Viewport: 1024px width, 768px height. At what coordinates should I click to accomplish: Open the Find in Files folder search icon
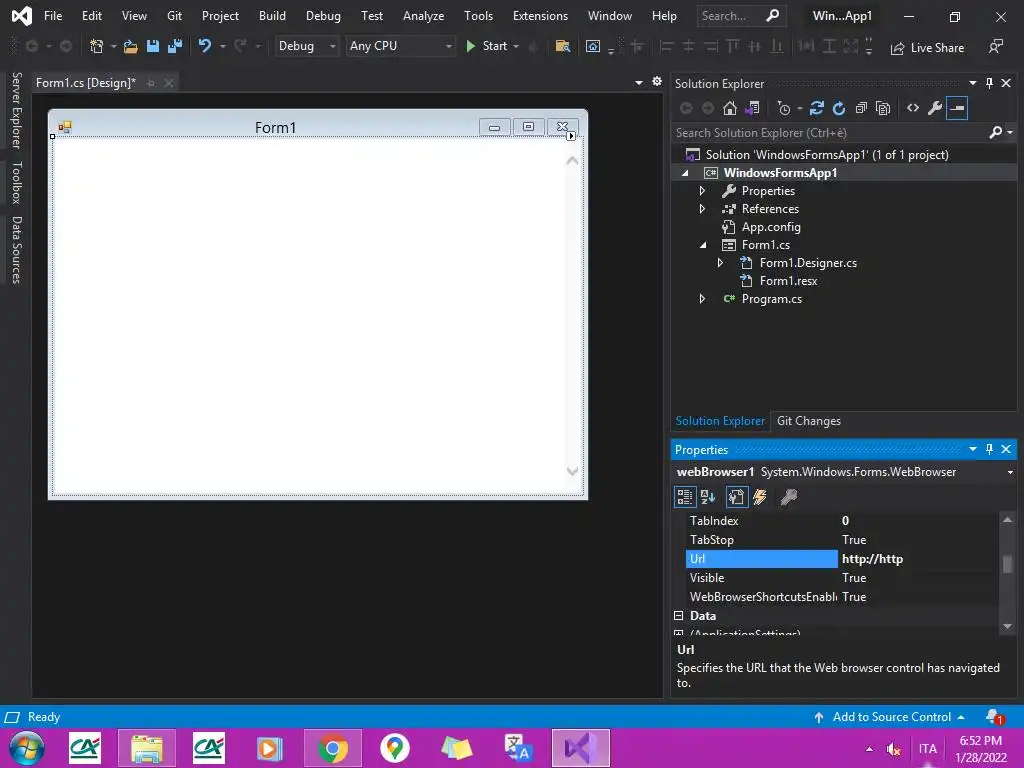(x=562, y=46)
